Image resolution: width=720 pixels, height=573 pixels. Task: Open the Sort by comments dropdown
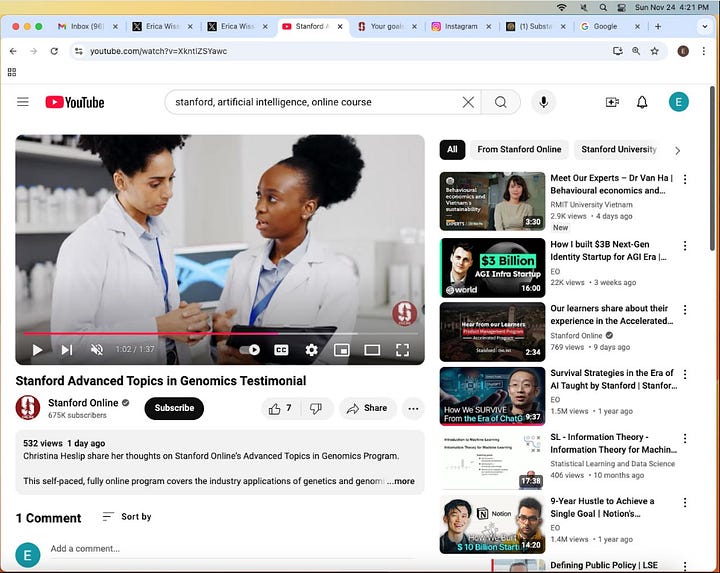(127, 517)
